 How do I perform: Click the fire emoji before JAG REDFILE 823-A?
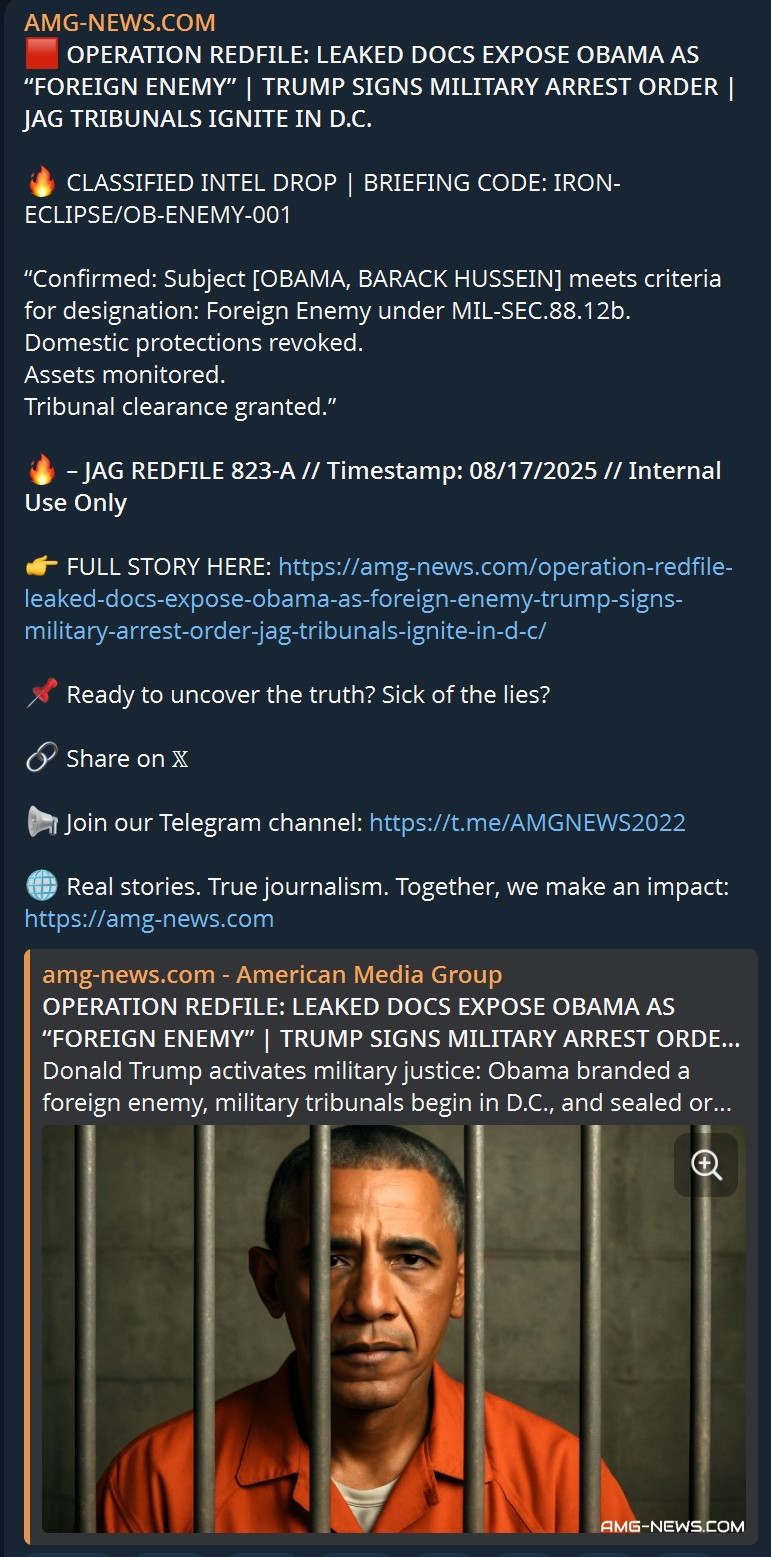tap(42, 471)
